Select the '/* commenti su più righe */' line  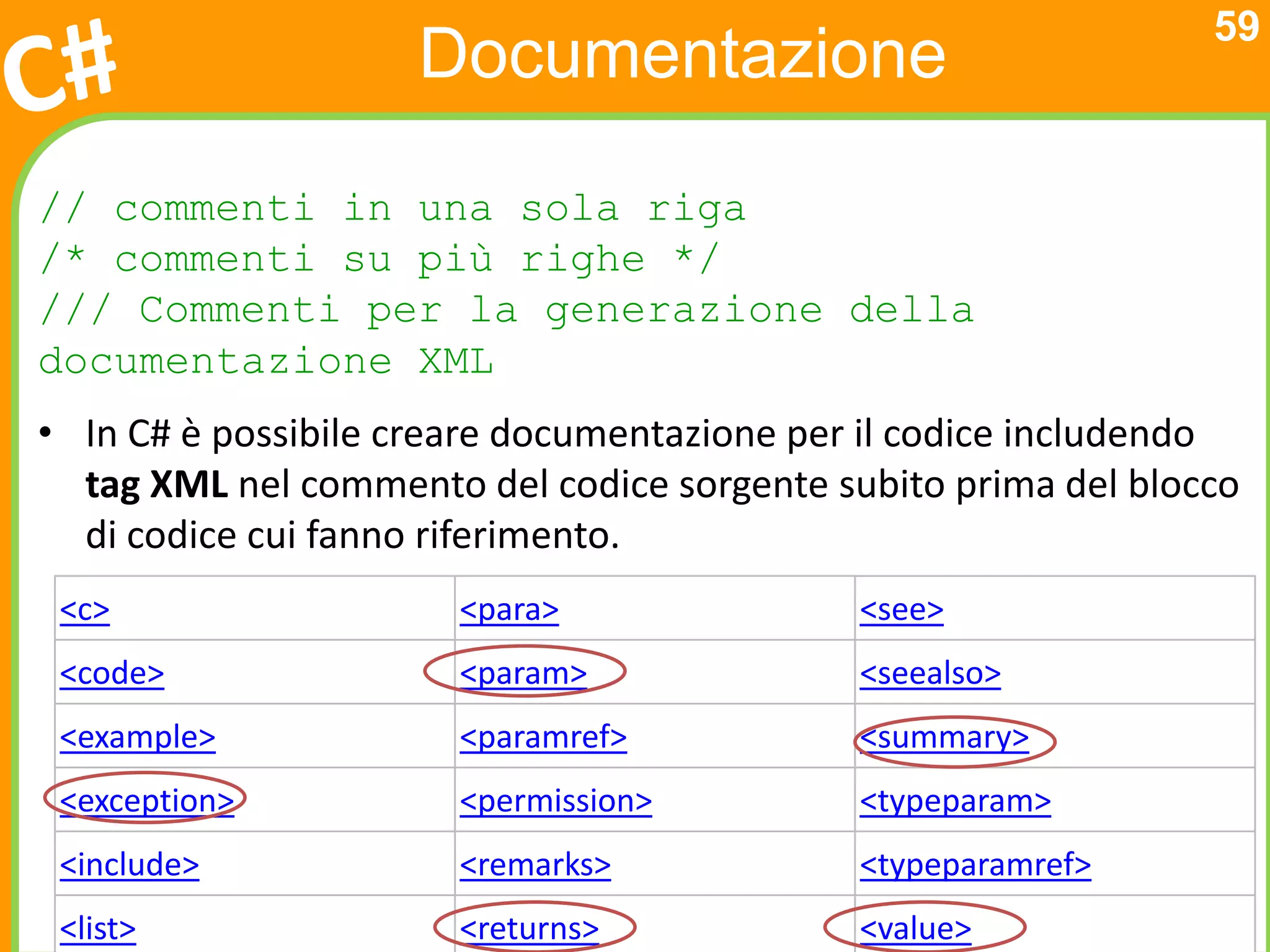[x=380, y=259]
